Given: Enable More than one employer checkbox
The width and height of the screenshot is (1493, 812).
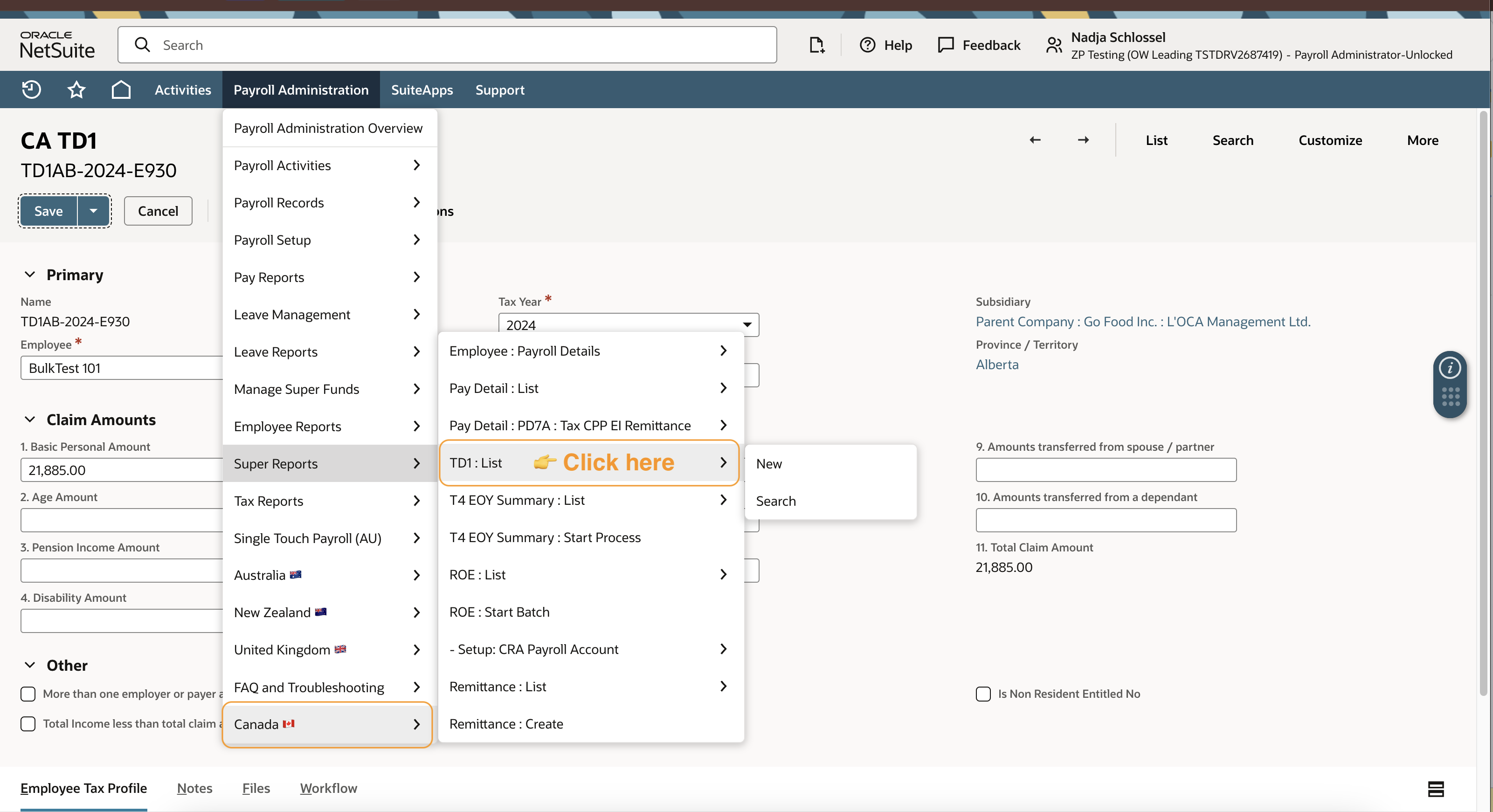Looking at the screenshot, I should pyautogui.click(x=28, y=694).
